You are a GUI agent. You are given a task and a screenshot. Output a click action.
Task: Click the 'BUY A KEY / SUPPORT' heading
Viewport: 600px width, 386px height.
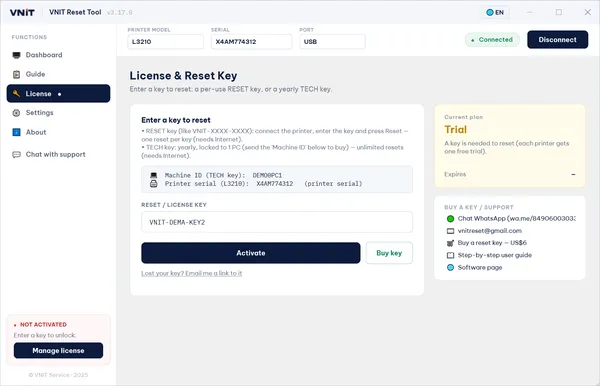coord(479,207)
